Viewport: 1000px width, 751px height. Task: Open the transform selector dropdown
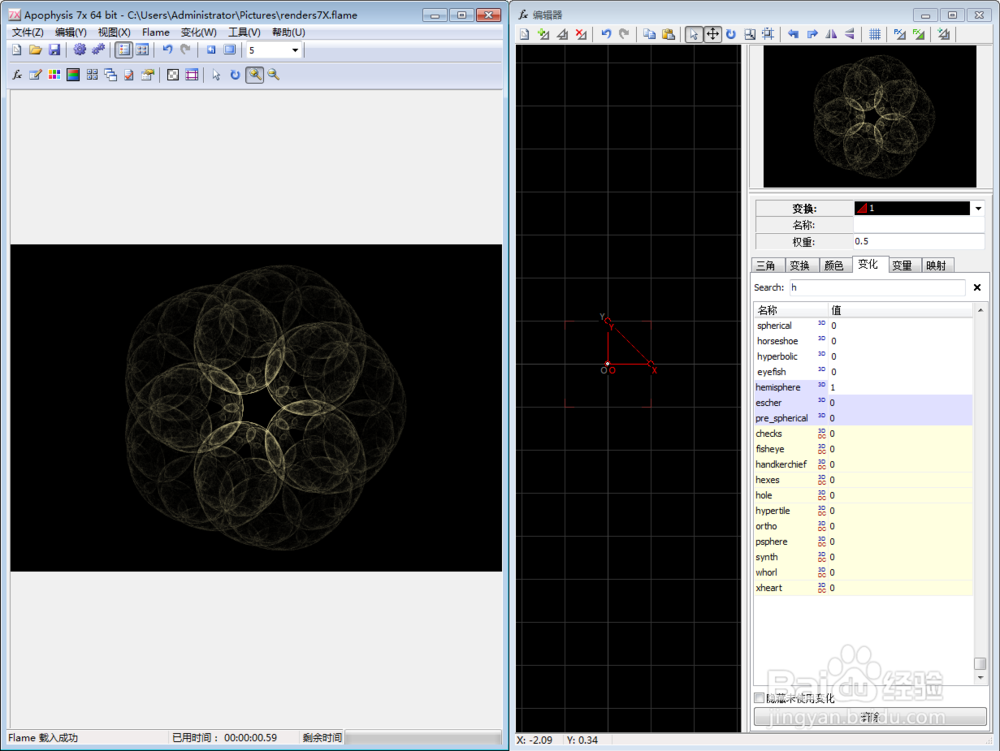[x=976, y=208]
